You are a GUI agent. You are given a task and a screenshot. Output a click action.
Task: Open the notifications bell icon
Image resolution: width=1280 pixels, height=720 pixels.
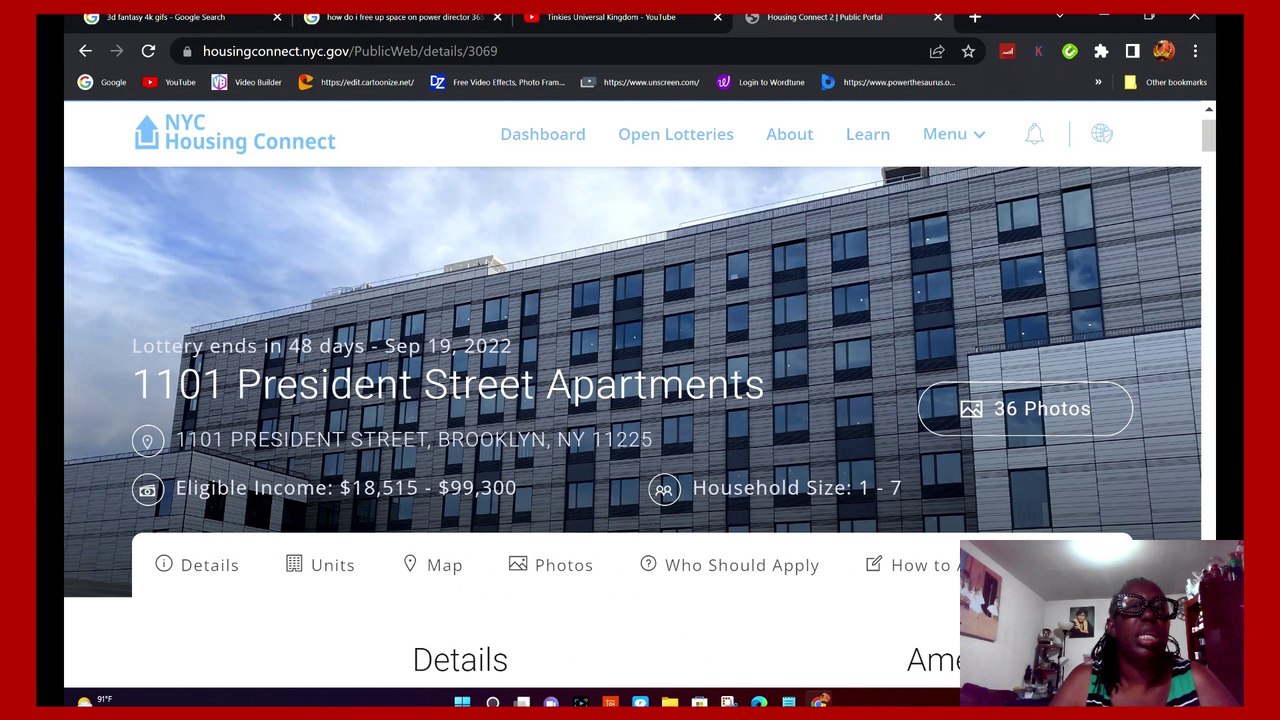[x=1034, y=134]
